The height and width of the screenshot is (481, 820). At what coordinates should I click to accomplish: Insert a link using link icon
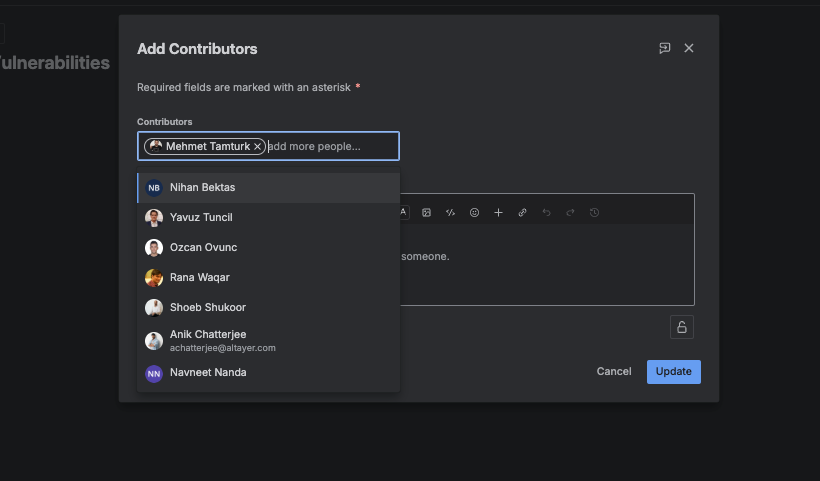click(522, 212)
